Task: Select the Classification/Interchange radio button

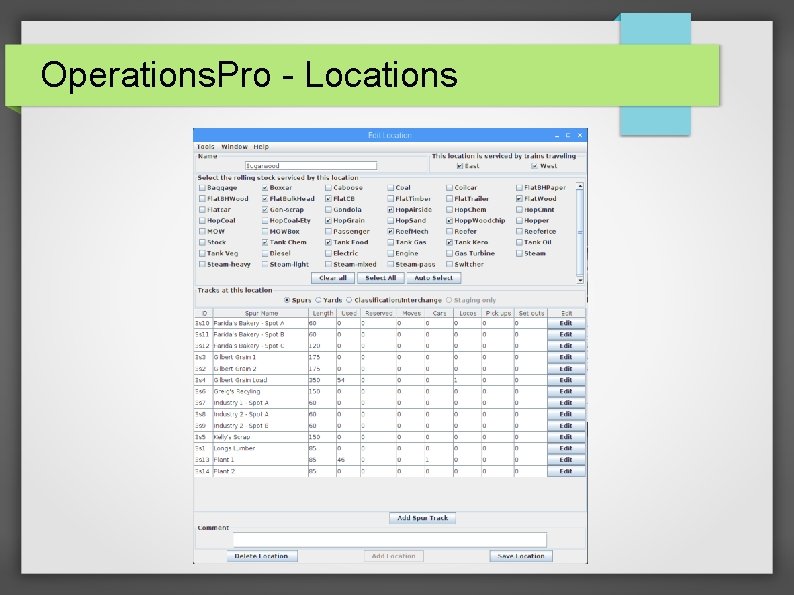Action: (349, 300)
